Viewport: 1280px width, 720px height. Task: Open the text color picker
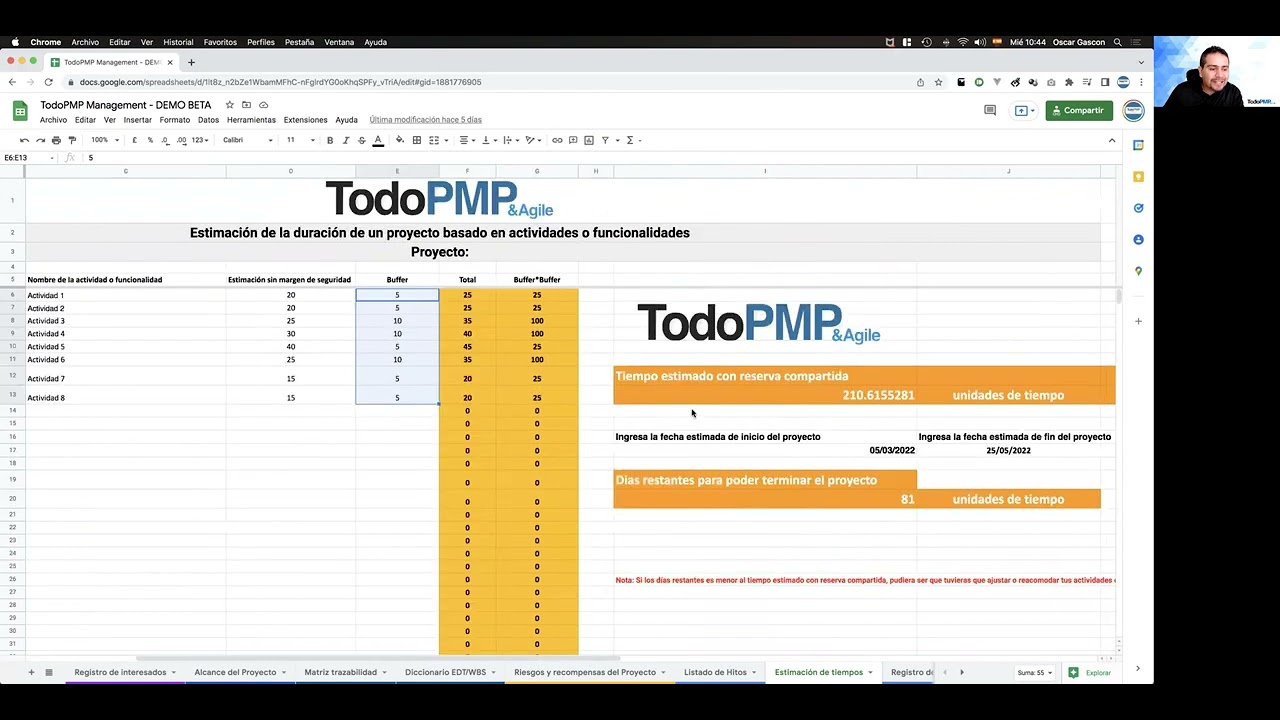click(x=378, y=140)
